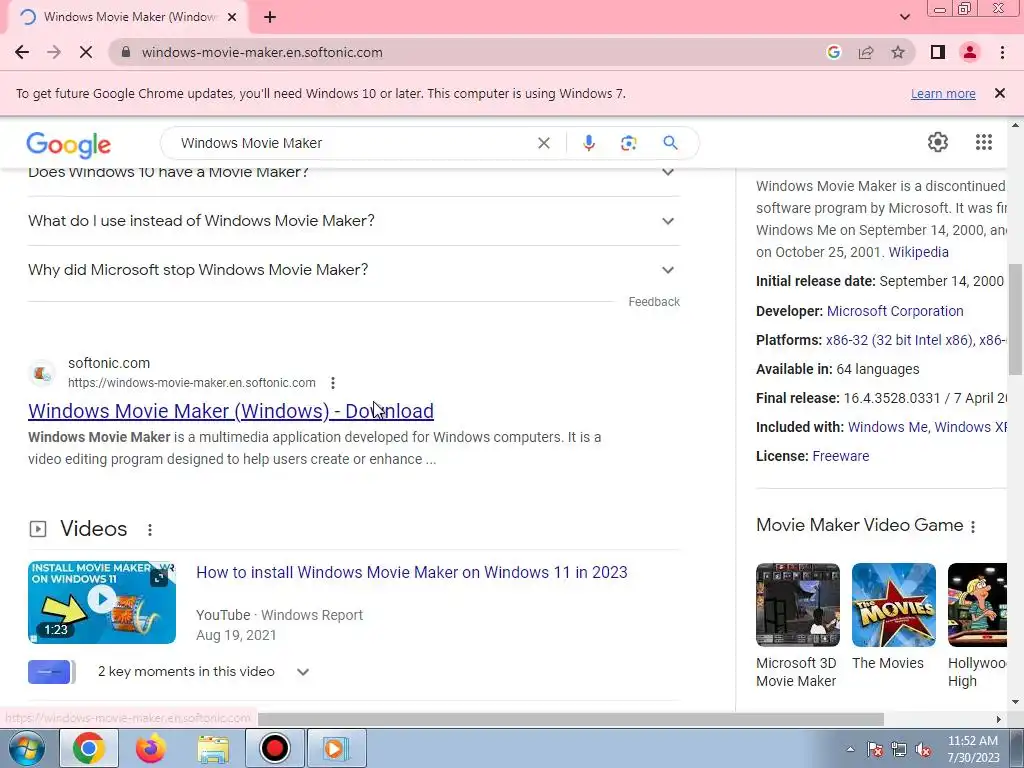Screen dimensions: 1024x768
Task: Play the Install Movie Maker video thumbnail
Action: 102,602
